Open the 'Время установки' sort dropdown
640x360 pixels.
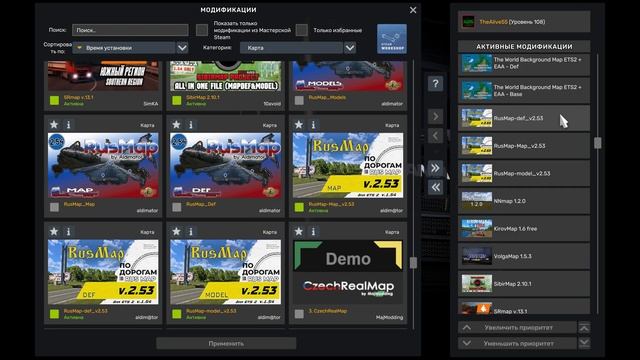pyautogui.click(x=130, y=48)
